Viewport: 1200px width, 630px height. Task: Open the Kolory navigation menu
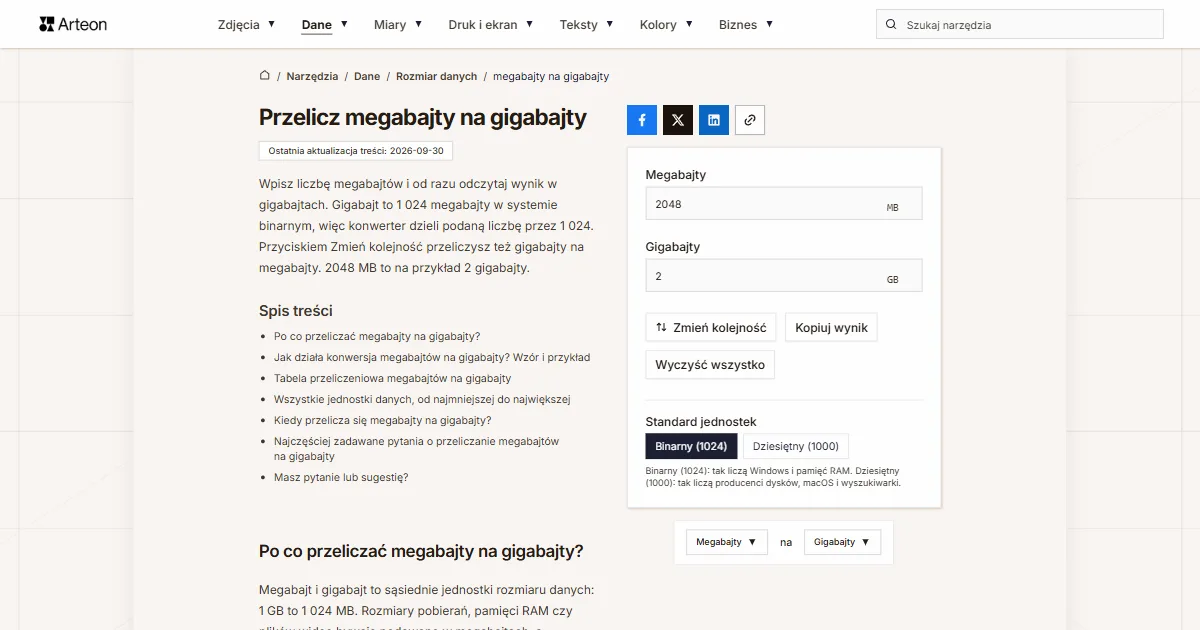(666, 25)
